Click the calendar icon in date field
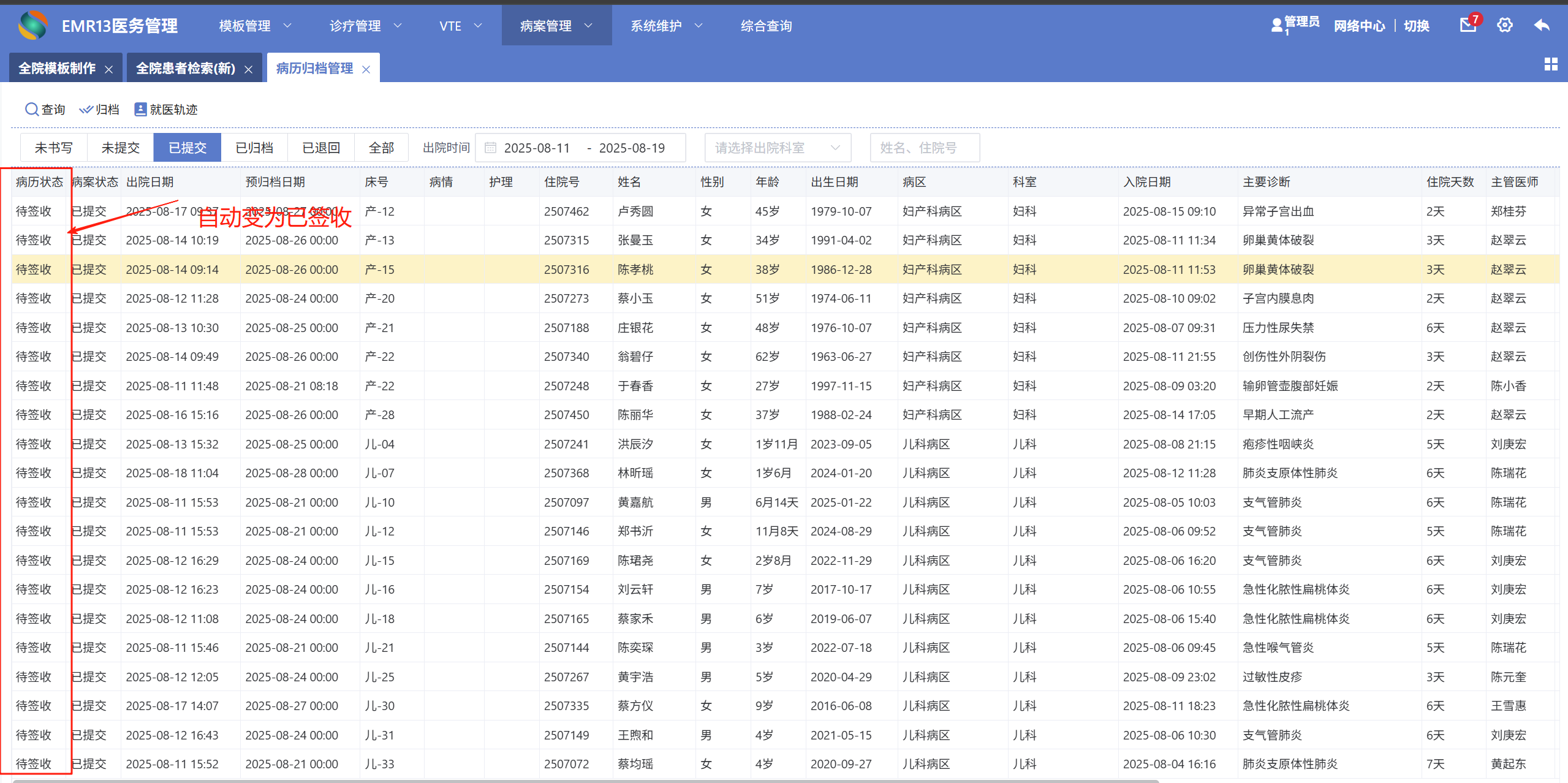This screenshot has height=783, width=1568. tap(490, 148)
